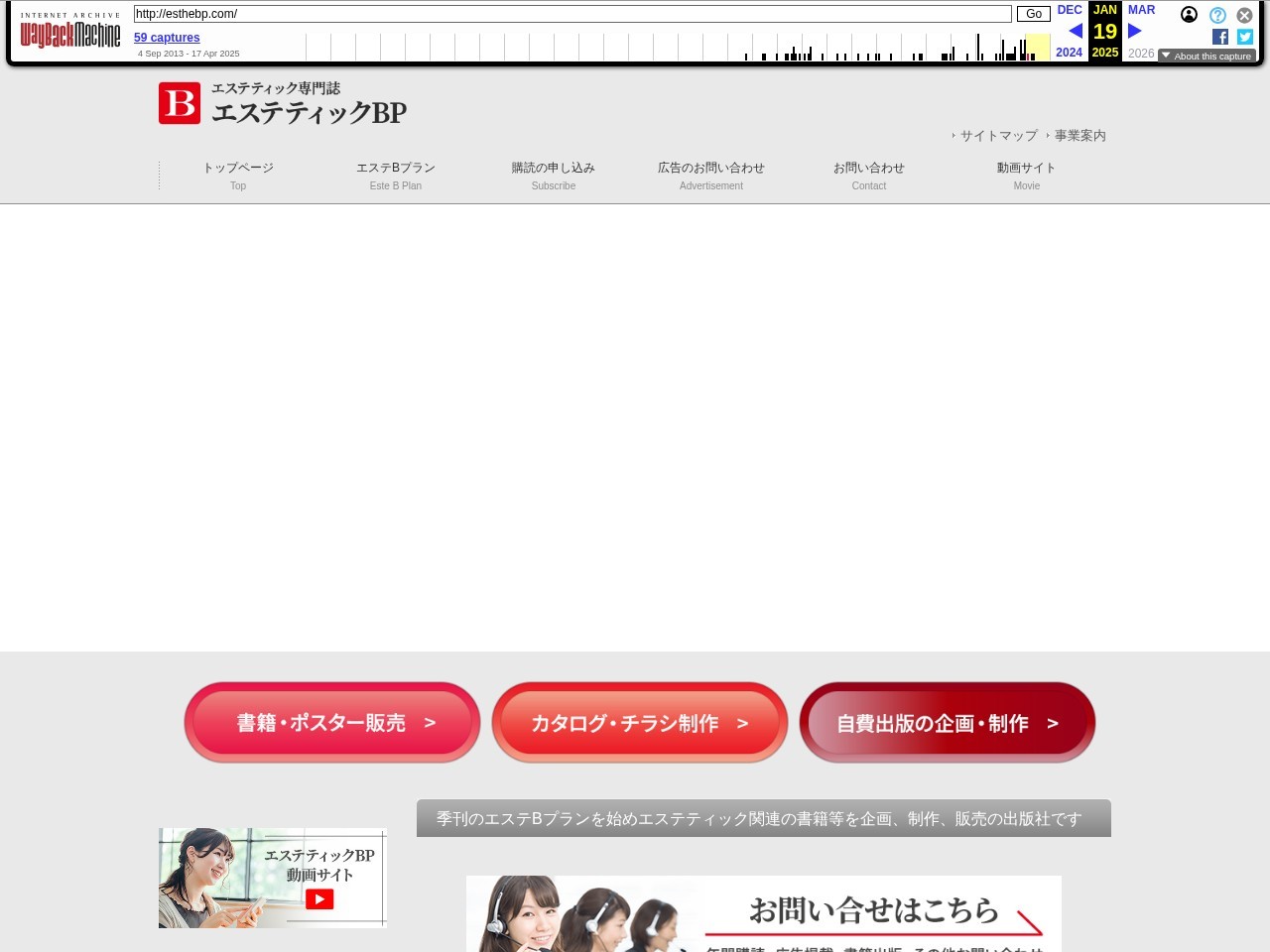Image resolution: width=1270 pixels, height=952 pixels.
Task: Open the 動画サイト video banner thumbnail
Action: [273, 878]
